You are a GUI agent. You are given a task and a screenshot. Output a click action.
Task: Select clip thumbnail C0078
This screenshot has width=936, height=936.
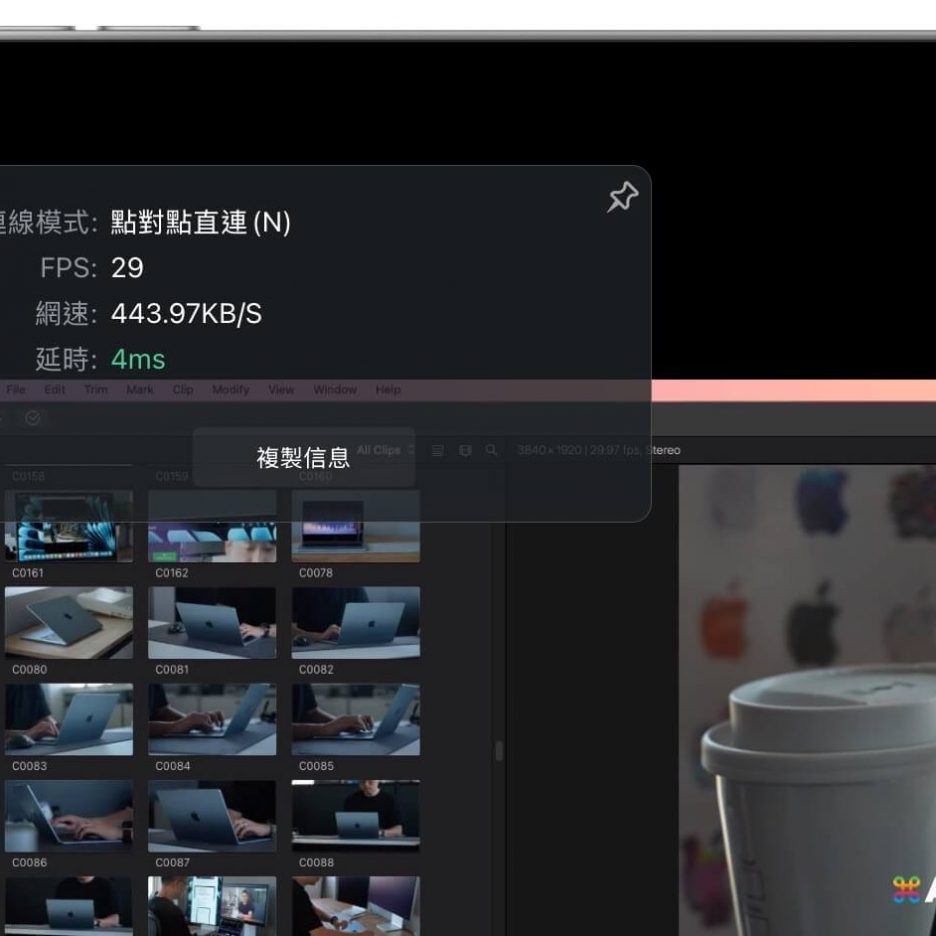[x=355, y=526]
